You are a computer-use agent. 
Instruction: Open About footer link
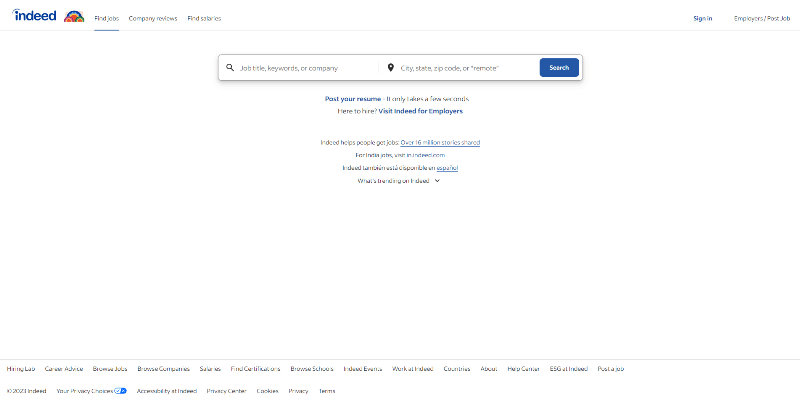[x=489, y=369]
